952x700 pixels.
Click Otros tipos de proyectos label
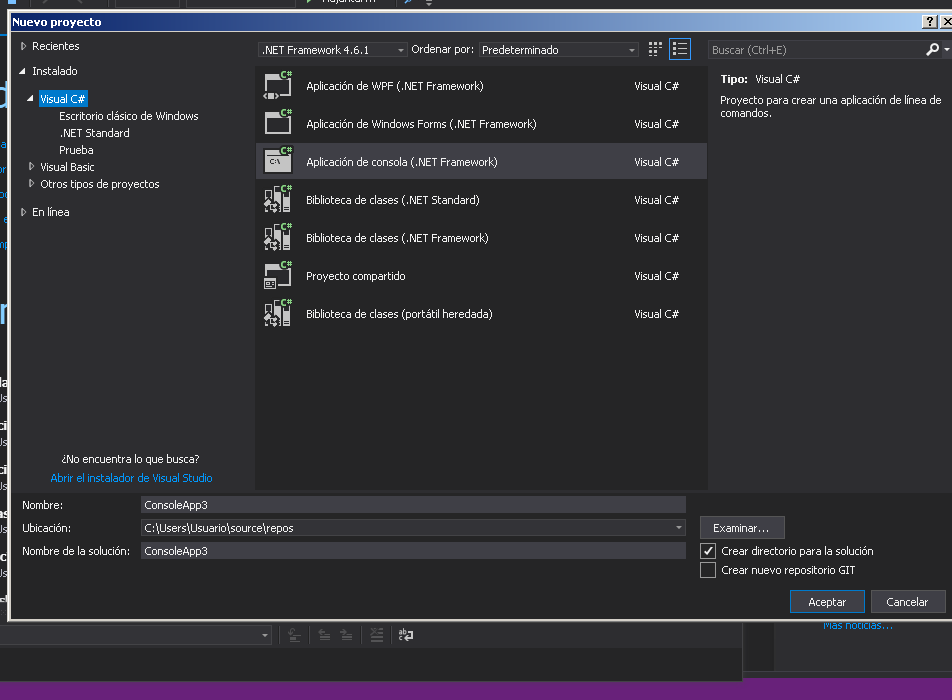[100, 184]
